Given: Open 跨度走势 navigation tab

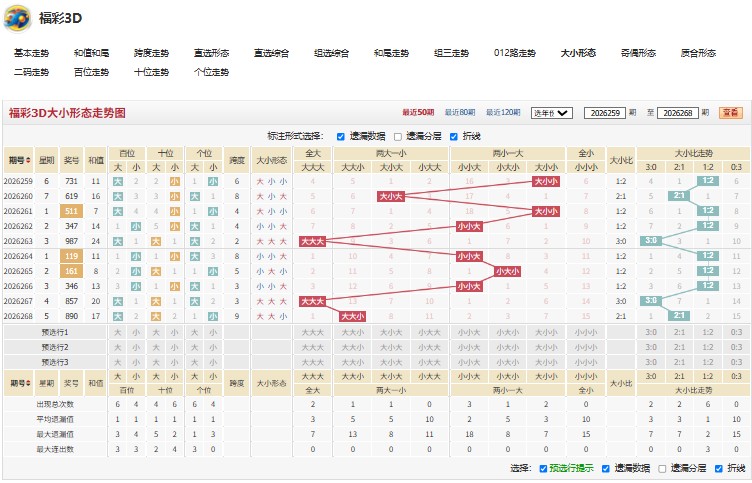Looking at the screenshot, I should [x=152, y=53].
